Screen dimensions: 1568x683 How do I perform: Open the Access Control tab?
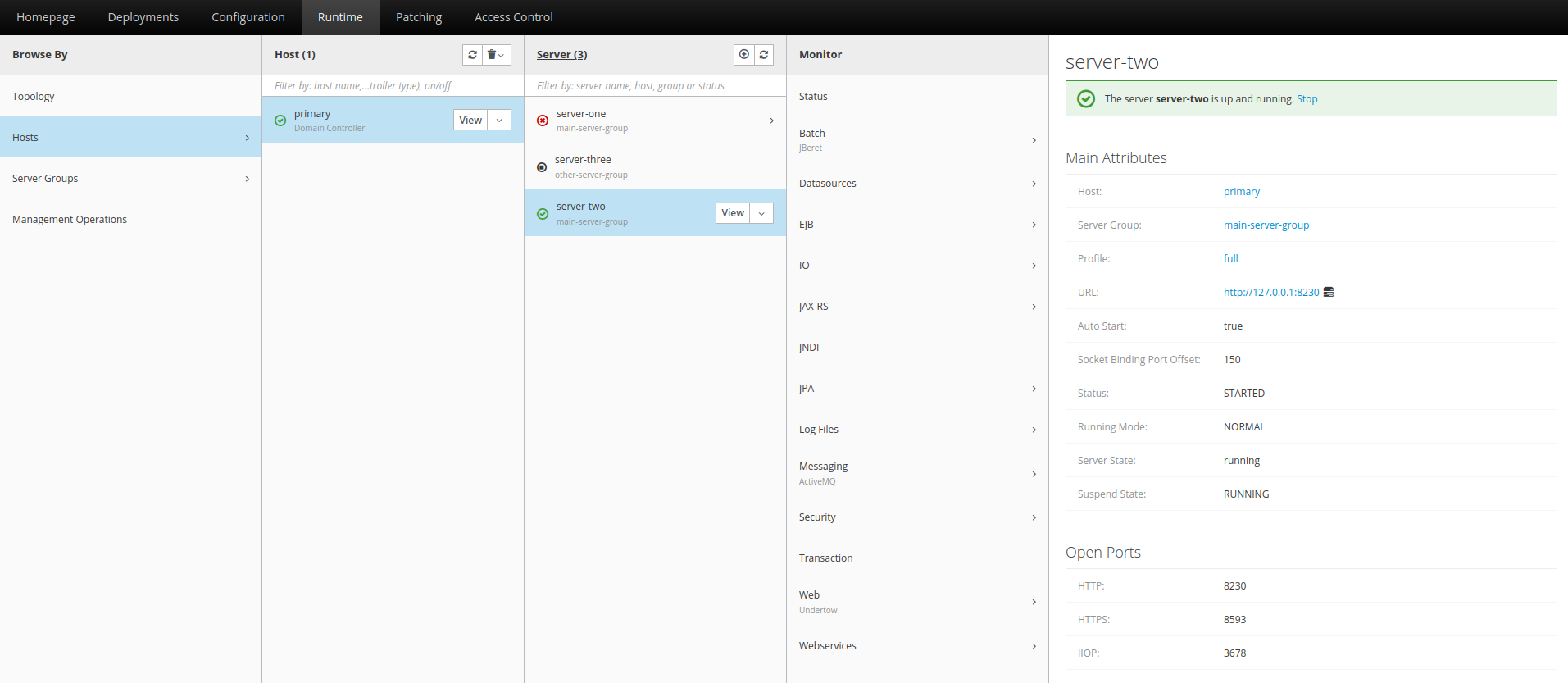pos(513,17)
